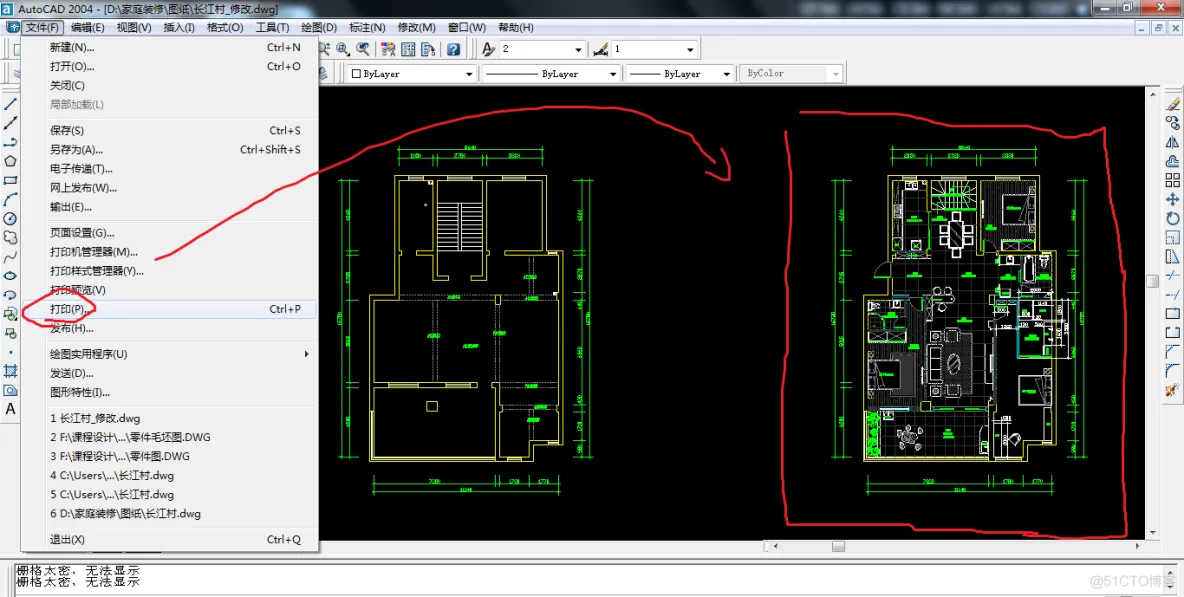This screenshot has height=597, width=1184.
Task: Open recent file 2 零件毛坯图.DWG
Action: tap(170, 437)
